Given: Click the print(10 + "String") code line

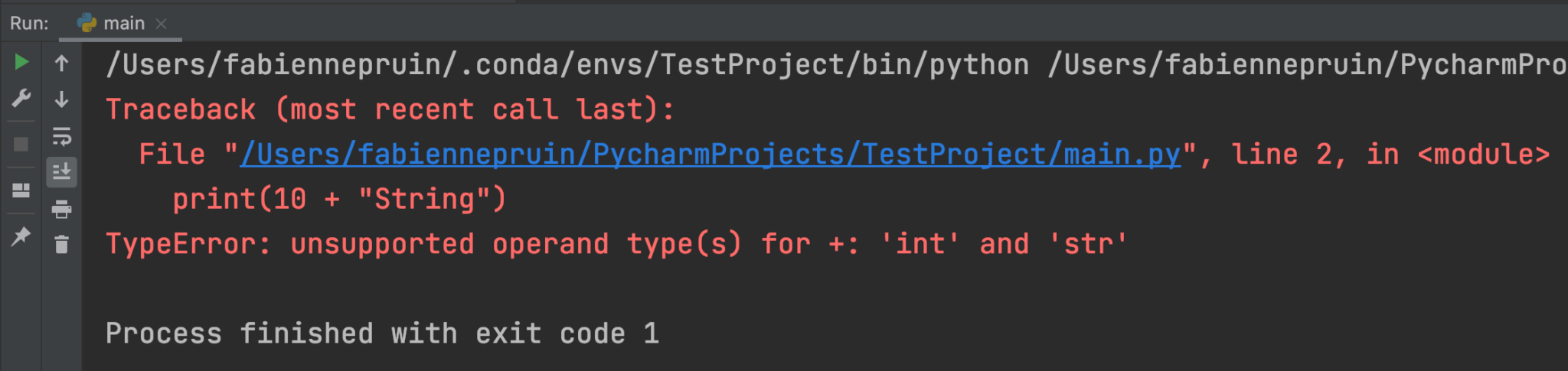Looking at the screenshot, I should pyautogui.click(x=338, y=200).
